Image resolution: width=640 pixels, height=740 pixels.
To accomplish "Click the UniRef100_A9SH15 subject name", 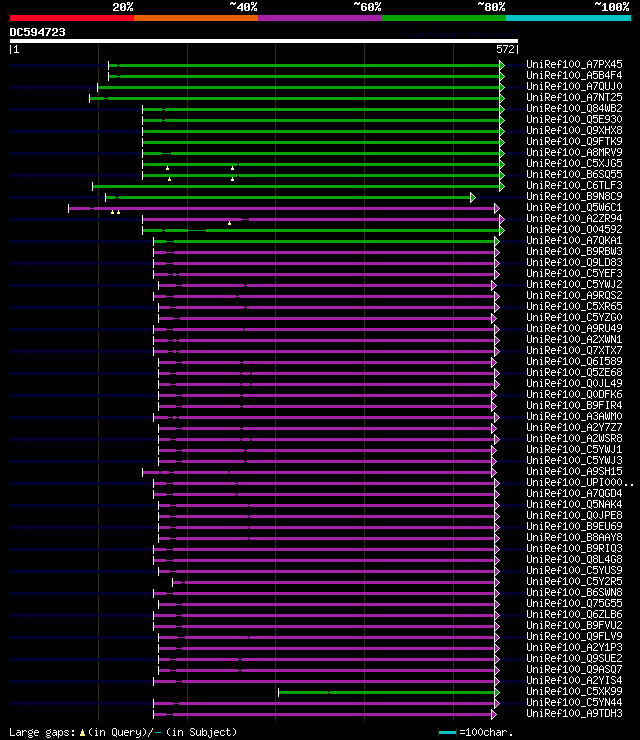I will [x=574, y=471].
